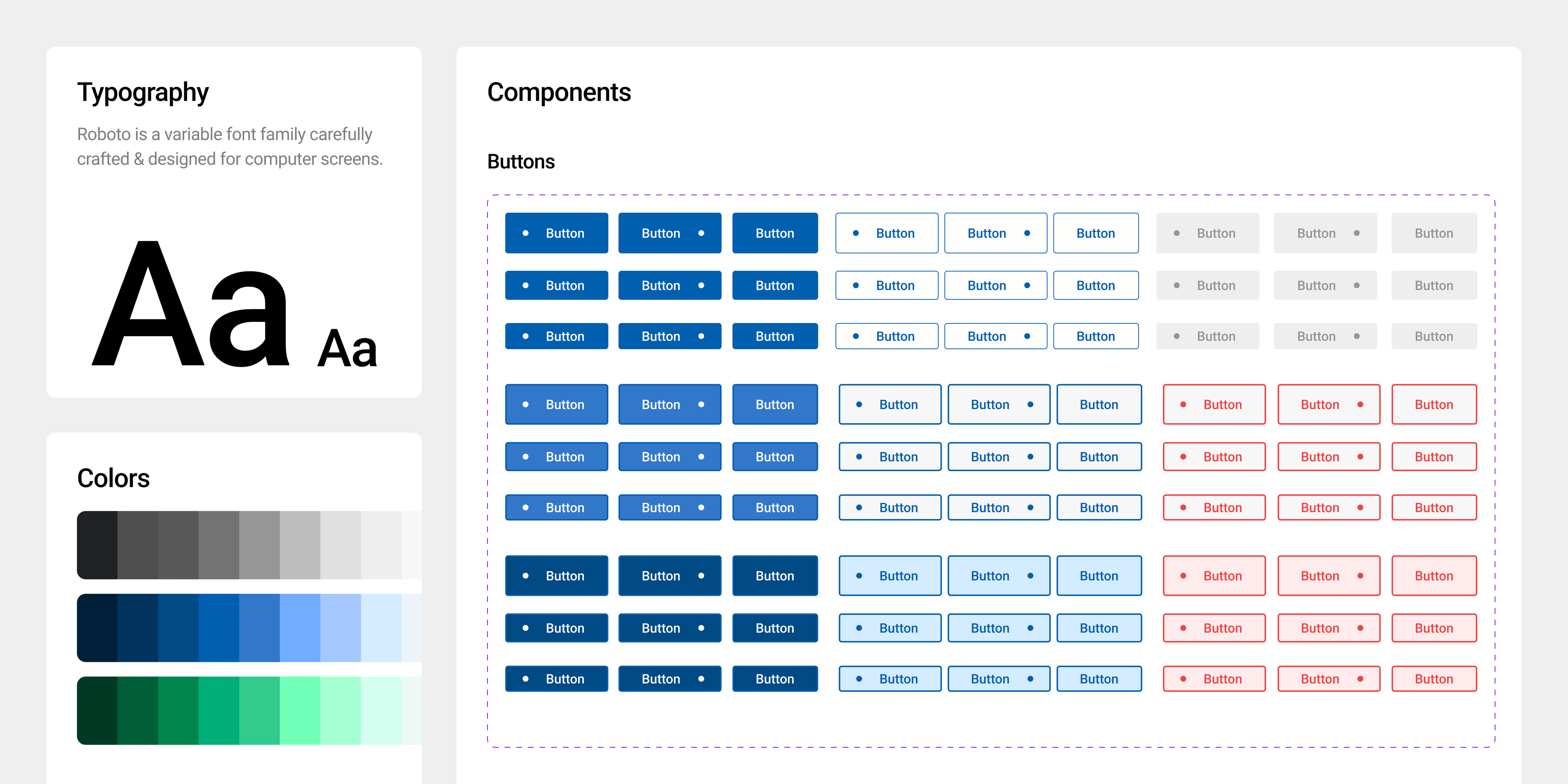Click the medium disabled gray Button with trailing dot

1325,285
